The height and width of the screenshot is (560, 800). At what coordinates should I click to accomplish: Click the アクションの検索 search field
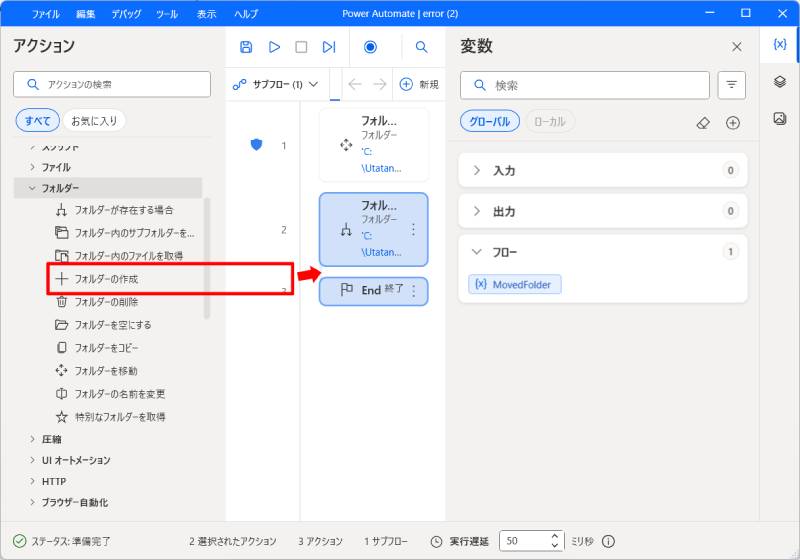pos(112,84)
